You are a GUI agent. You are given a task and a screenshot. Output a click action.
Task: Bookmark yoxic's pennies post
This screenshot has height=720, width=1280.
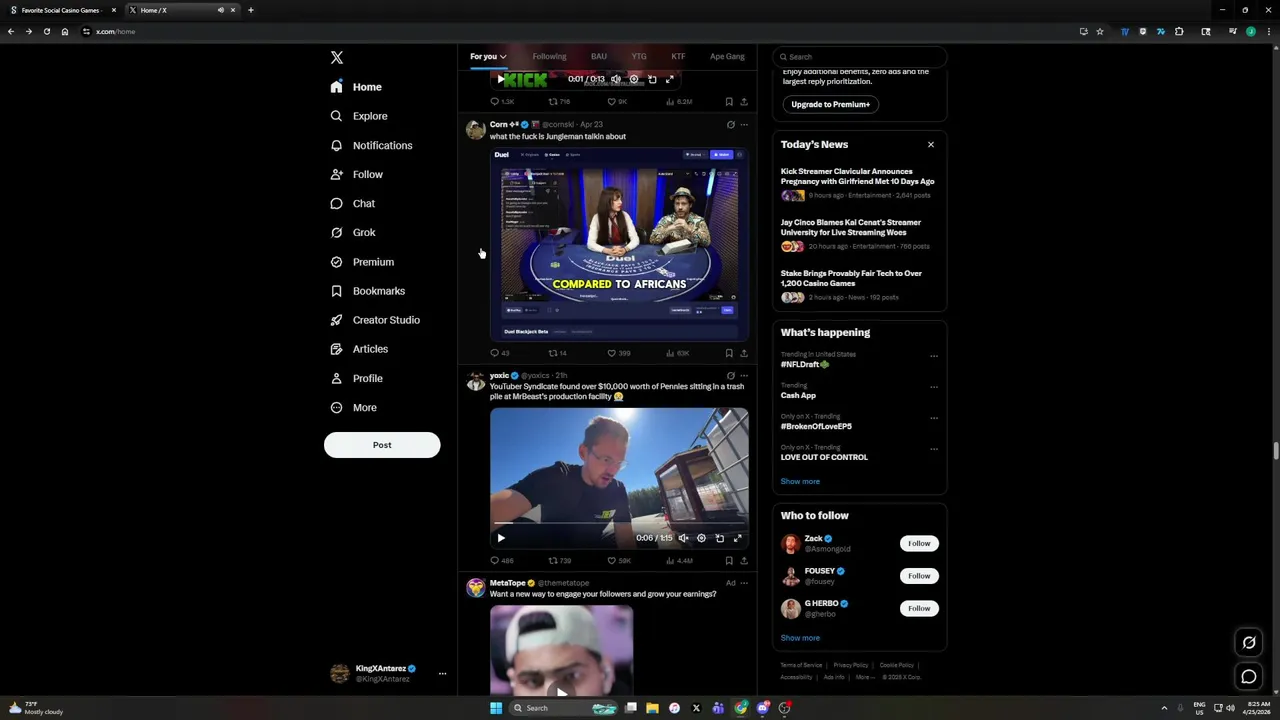point(729,561)
